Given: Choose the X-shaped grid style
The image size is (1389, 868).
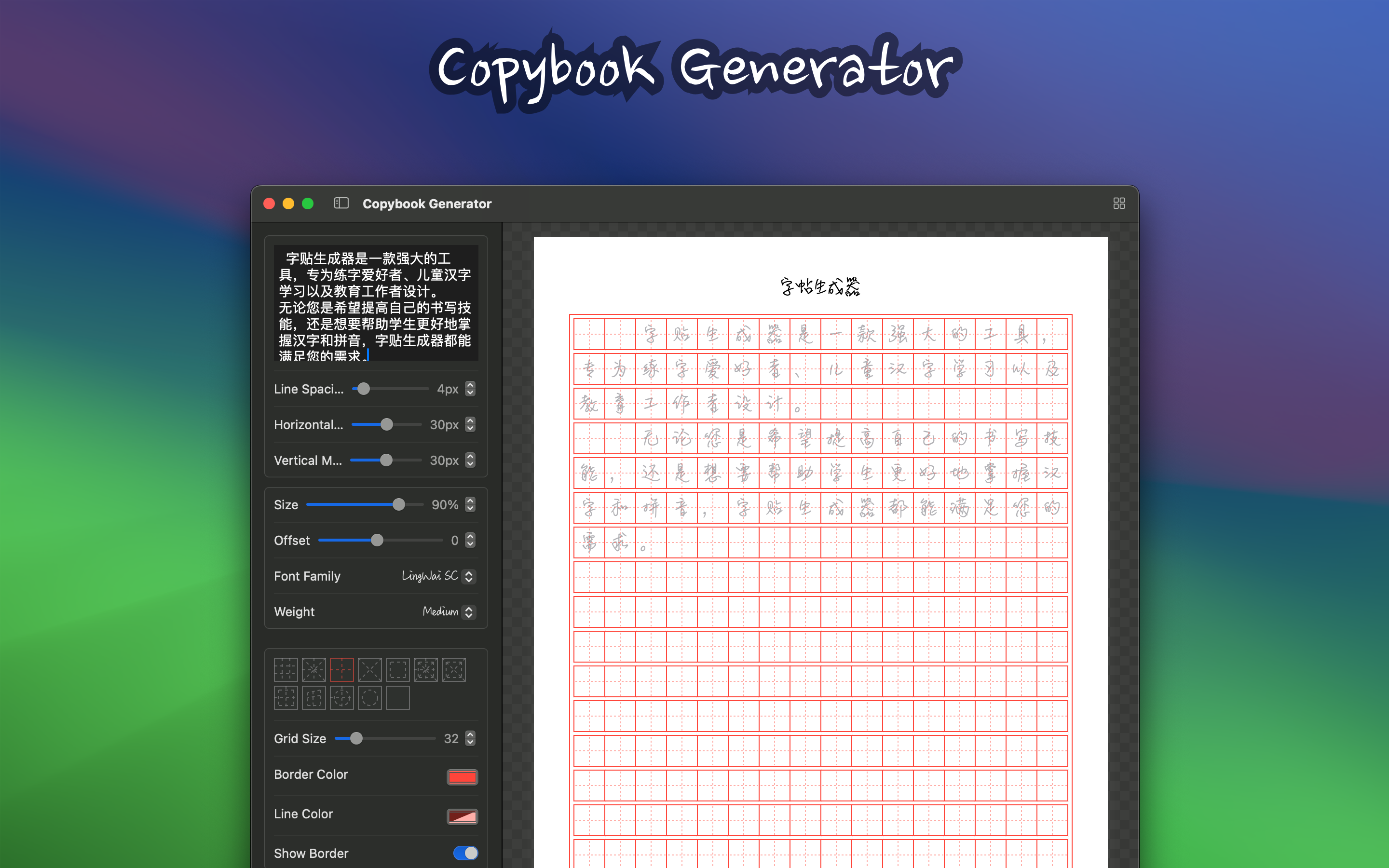Looking at the screenshot, I should [x=370, y=669].
